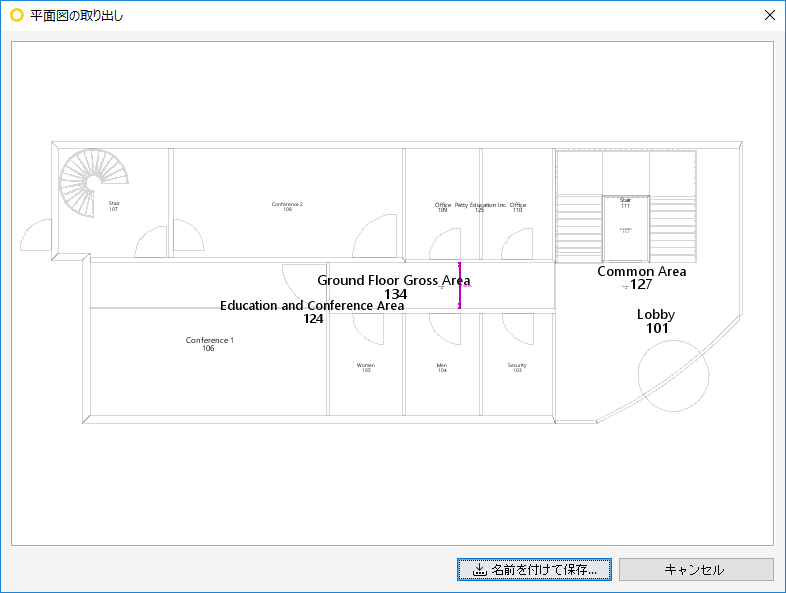
Task: Click the Men 104 room label
Action: 442,367
